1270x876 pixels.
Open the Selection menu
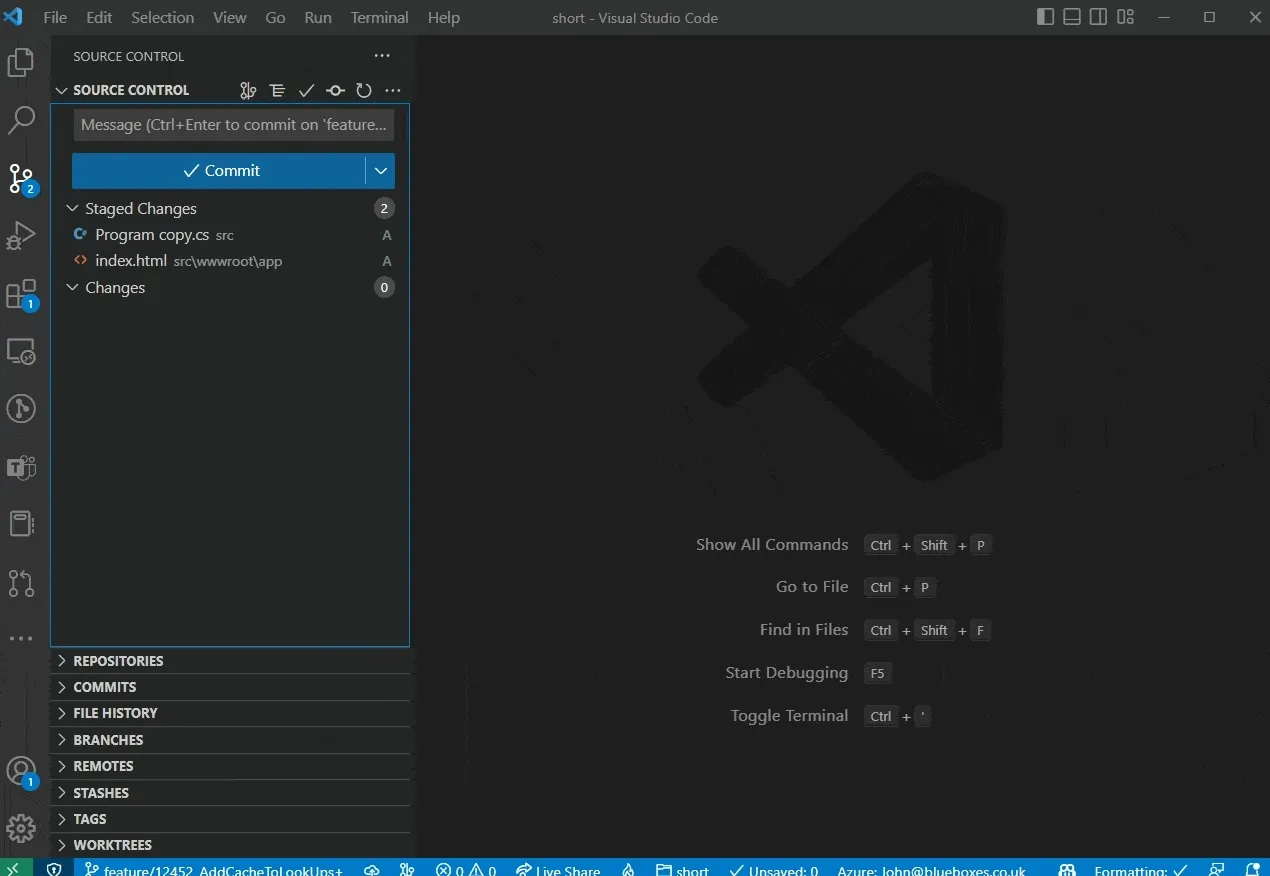pyautogui.click(x=163, y=18)
